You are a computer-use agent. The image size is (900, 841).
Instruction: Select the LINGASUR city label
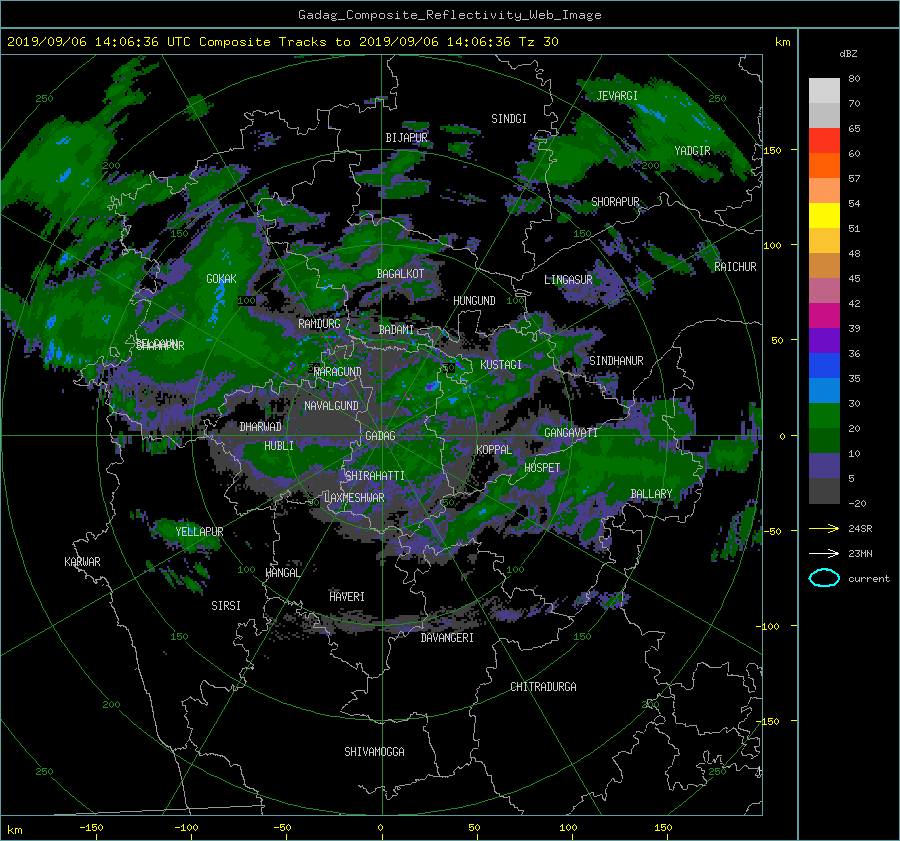[x=568, y=280]
